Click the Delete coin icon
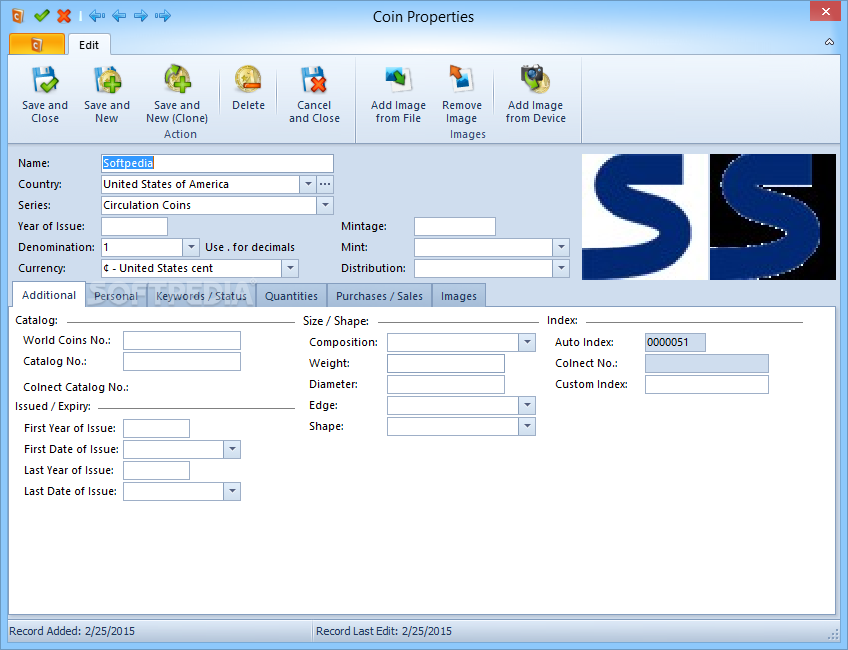 (248, 80)
